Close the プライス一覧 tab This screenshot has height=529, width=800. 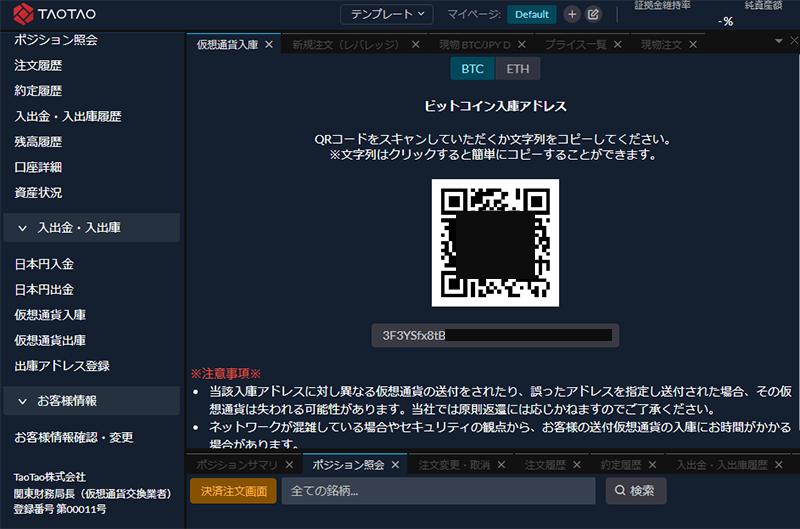click(617, 45)
